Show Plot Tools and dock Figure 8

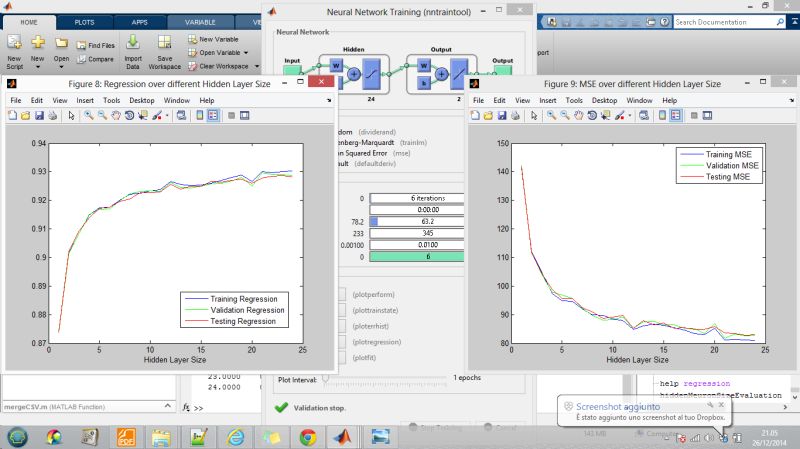coord(245,116)
